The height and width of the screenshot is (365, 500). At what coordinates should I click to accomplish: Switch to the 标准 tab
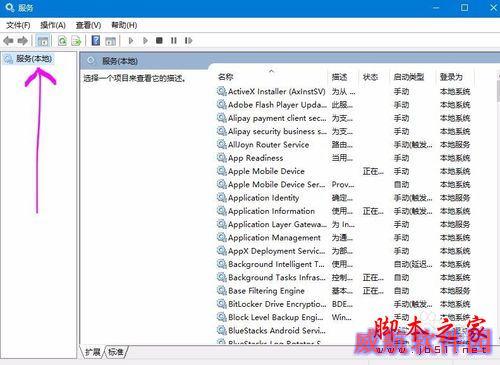tap(116, 352)
